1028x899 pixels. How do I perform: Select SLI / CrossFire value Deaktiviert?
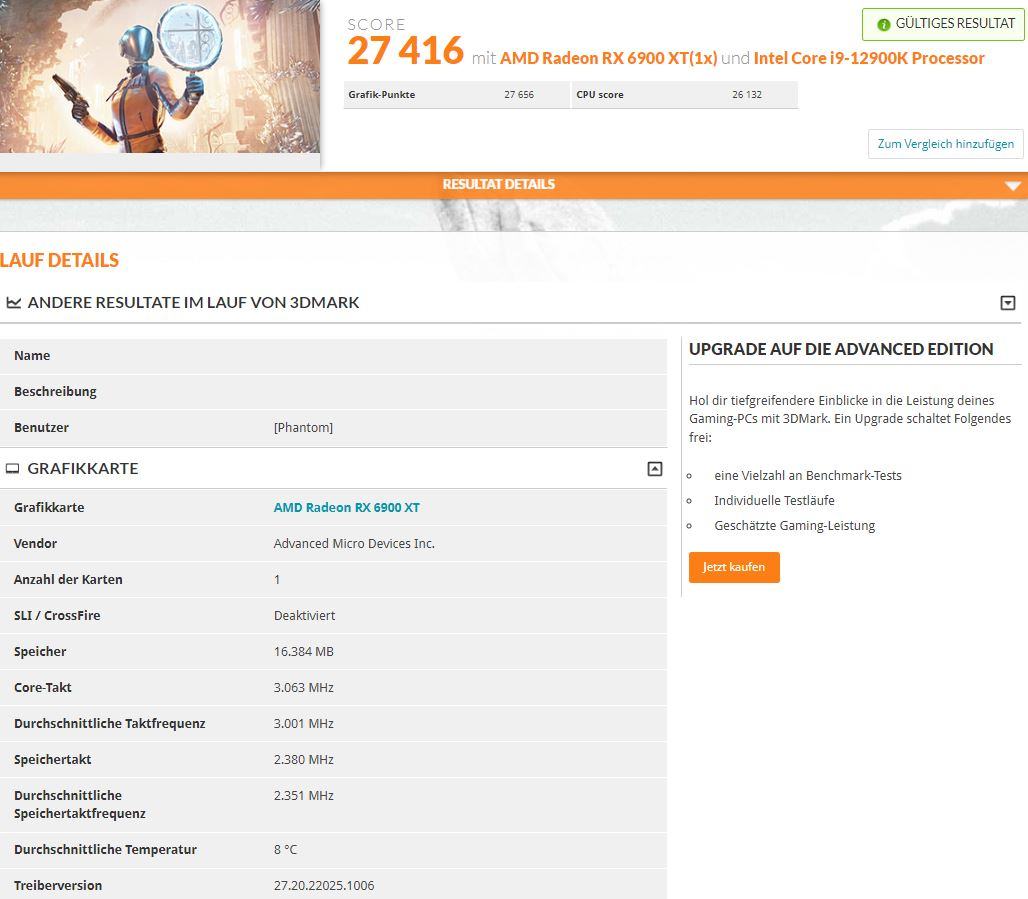(x=304, y=616)
